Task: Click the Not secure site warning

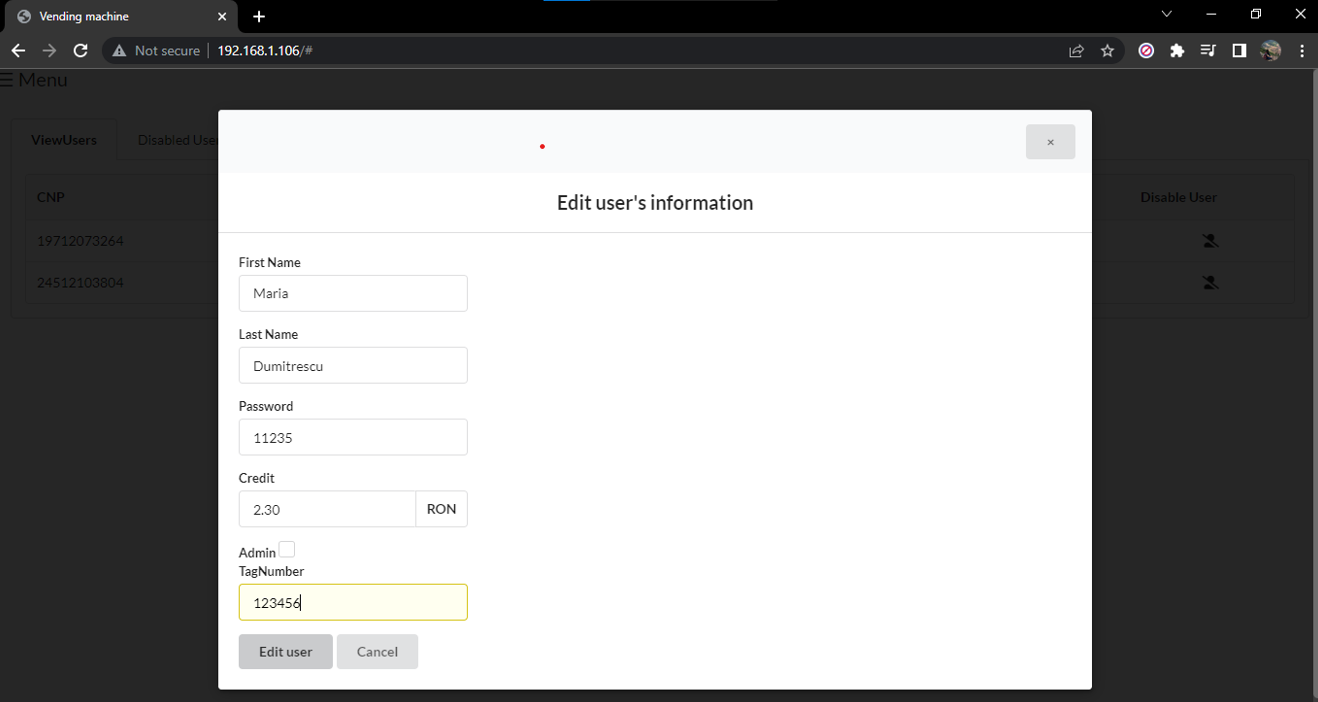Action: (156, 50)
